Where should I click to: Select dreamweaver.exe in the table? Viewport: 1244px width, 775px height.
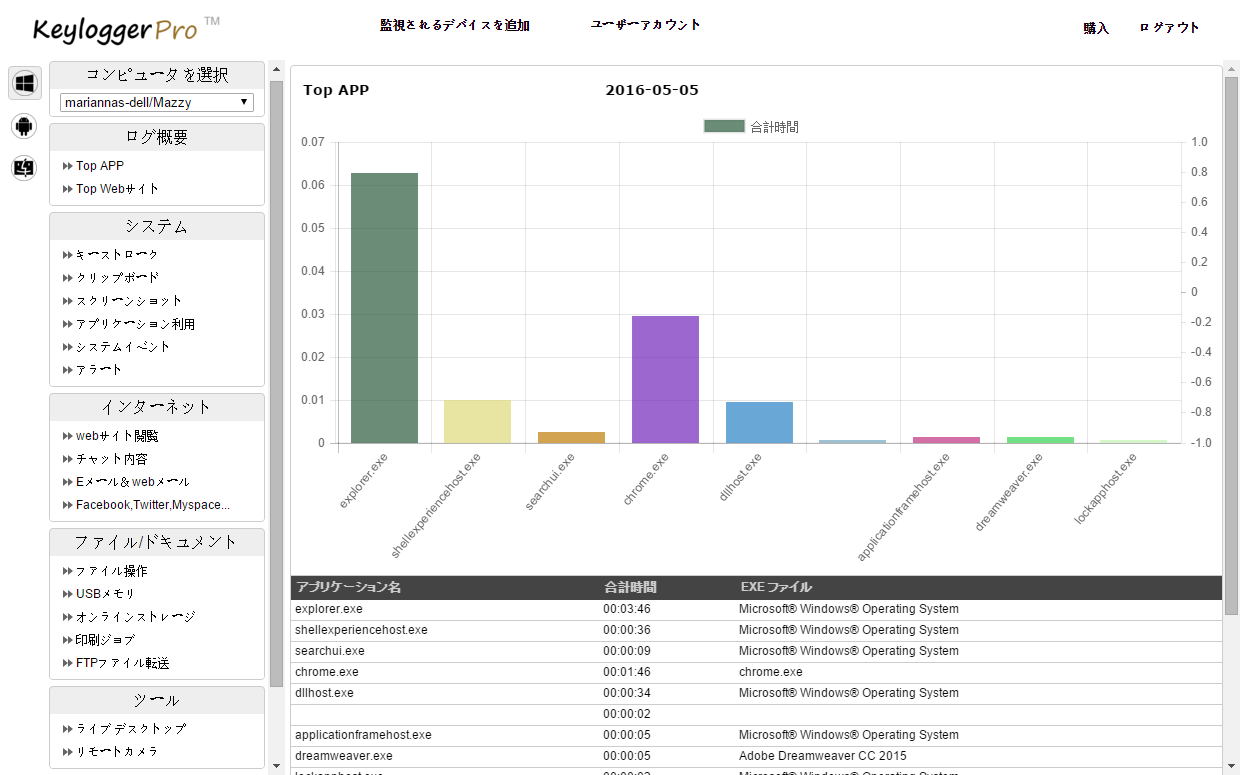coord(344,756)
